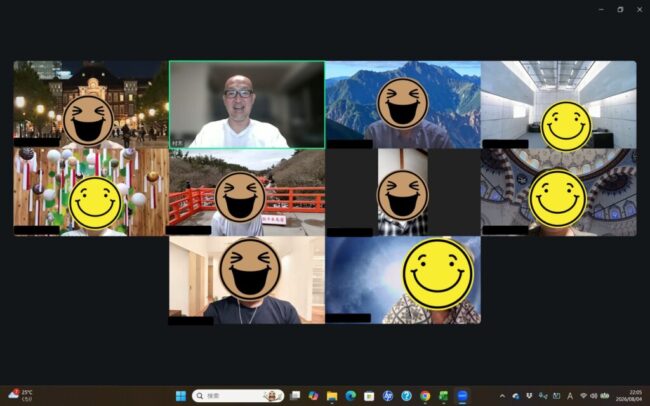
Task: Launch Google Chrome from taskbar
Action: [425, 396]
